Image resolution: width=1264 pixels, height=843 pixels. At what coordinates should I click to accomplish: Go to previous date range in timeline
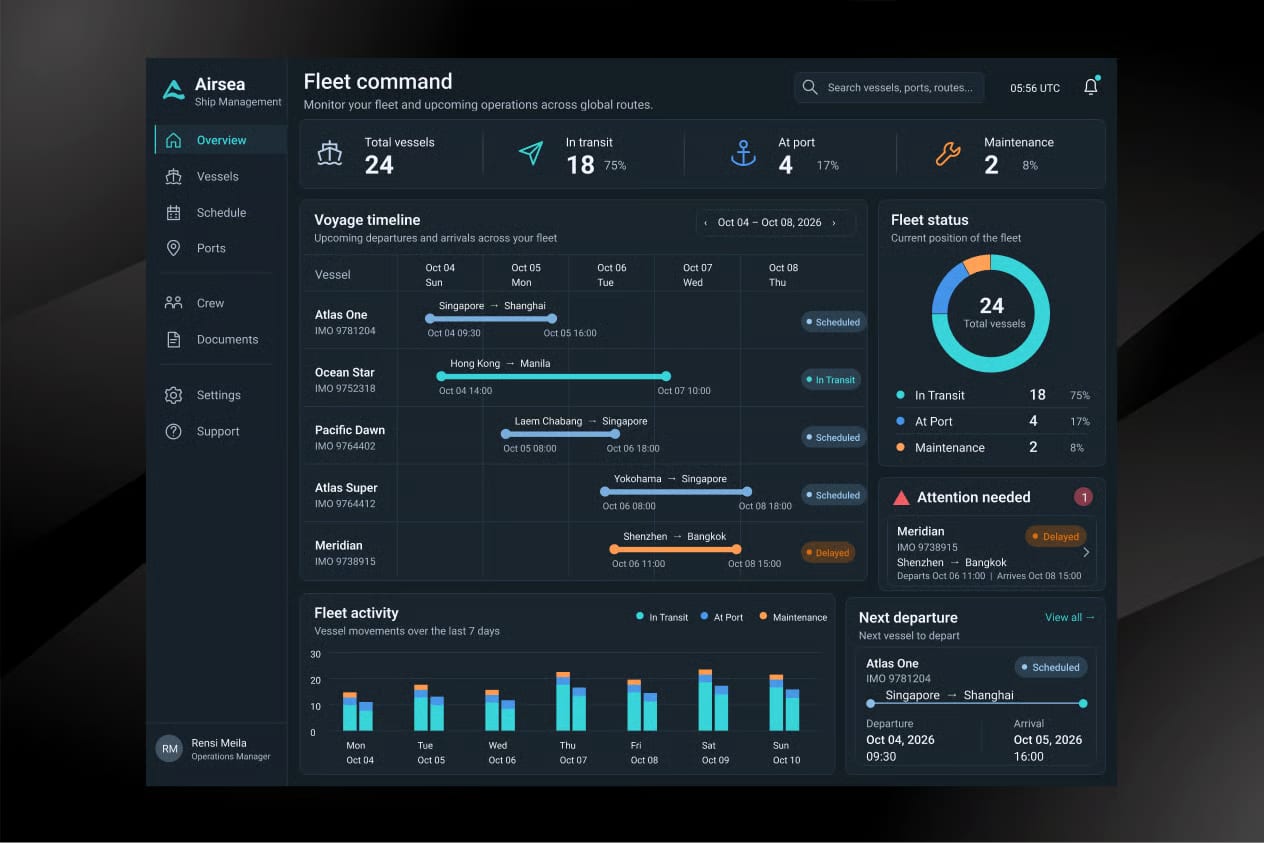coord(706,223)
